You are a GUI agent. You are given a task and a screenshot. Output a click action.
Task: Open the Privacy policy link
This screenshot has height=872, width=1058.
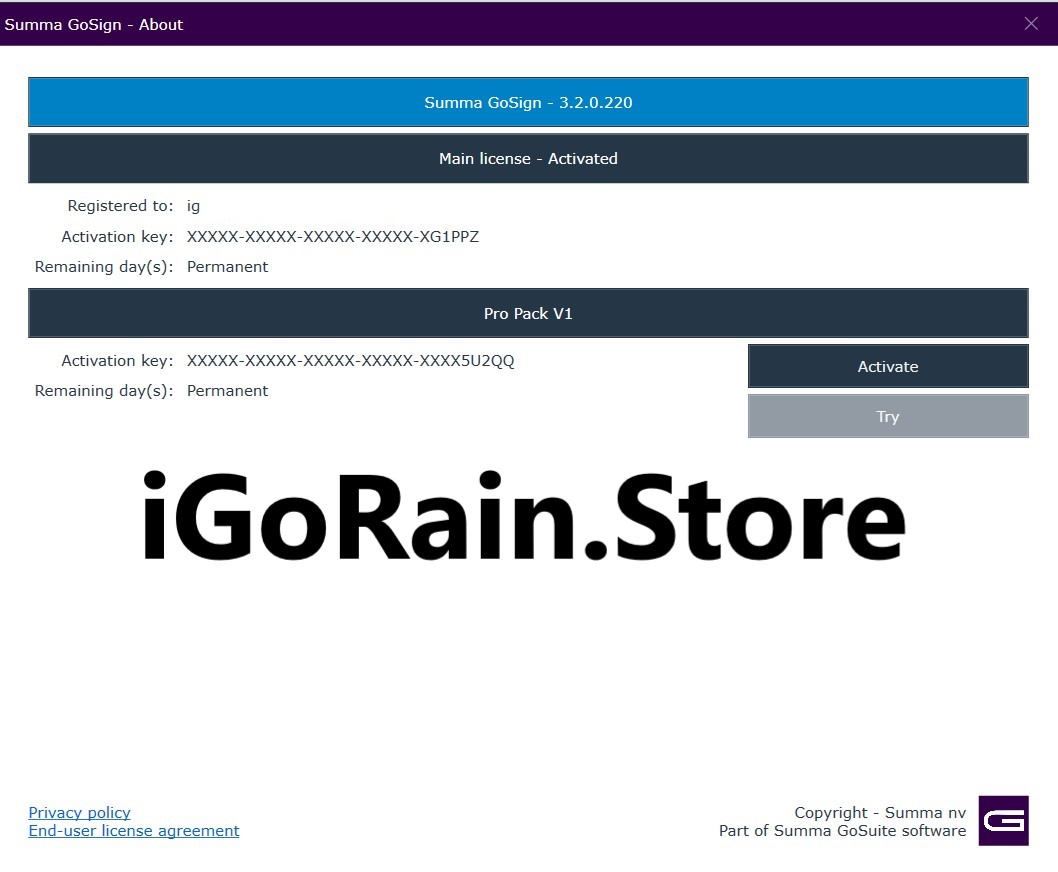(x=79, y=812)
